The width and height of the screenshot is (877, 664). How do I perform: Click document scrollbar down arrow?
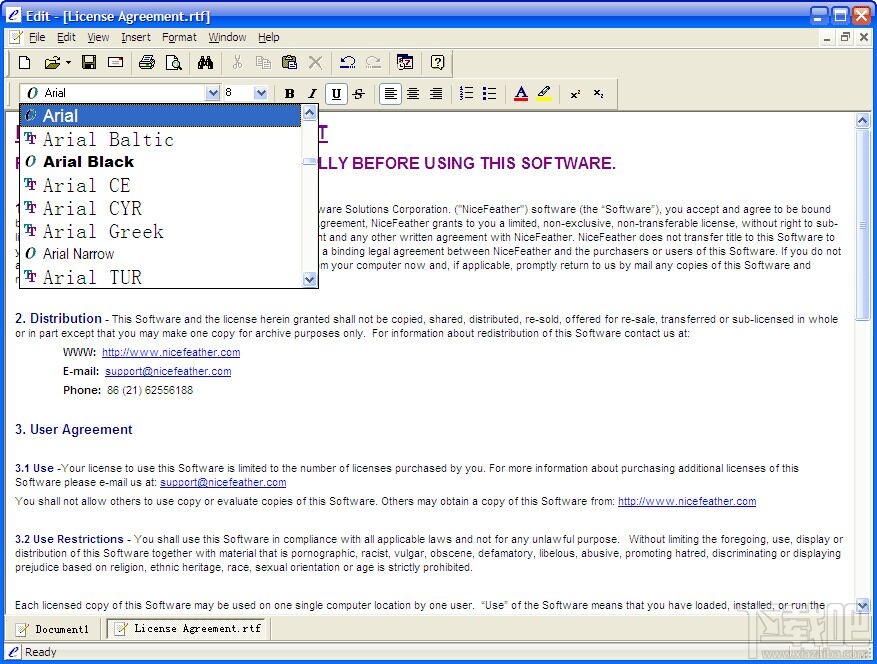tap(862, 605)
